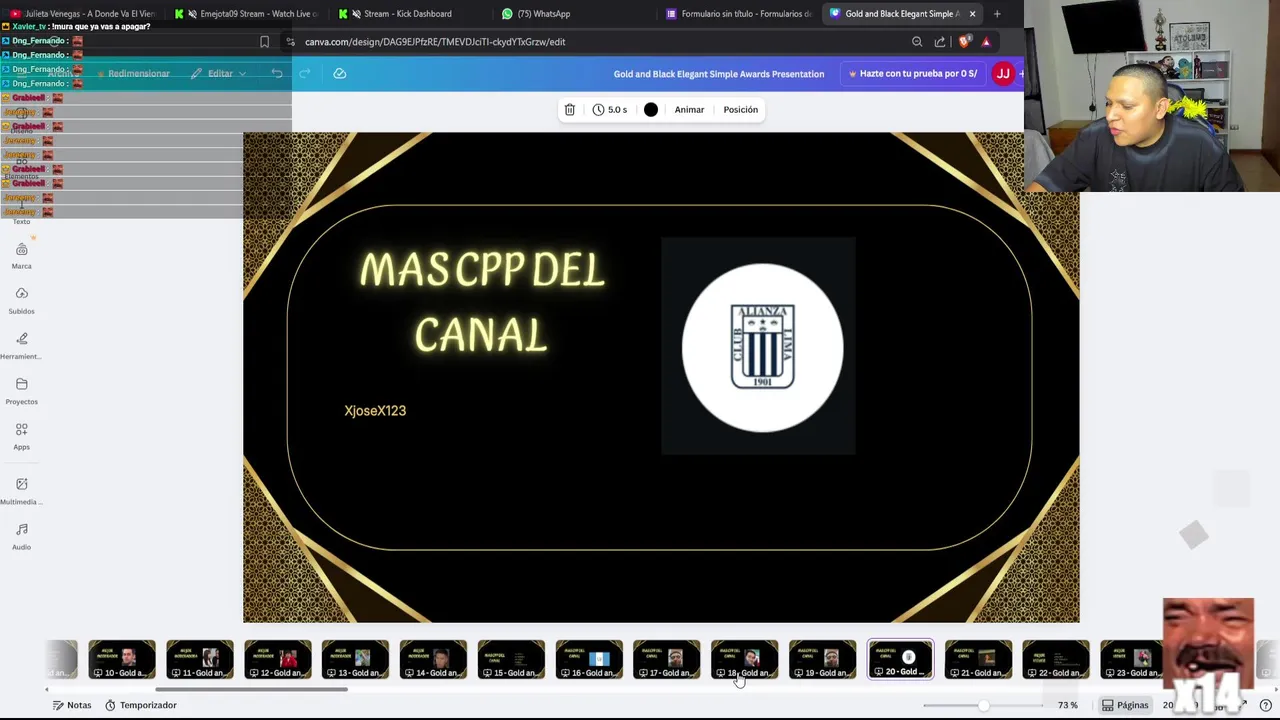The width and height of the screenshot is (1280, 720).
Task: Open the Herramientas tools panel
Action: (22, 346)
